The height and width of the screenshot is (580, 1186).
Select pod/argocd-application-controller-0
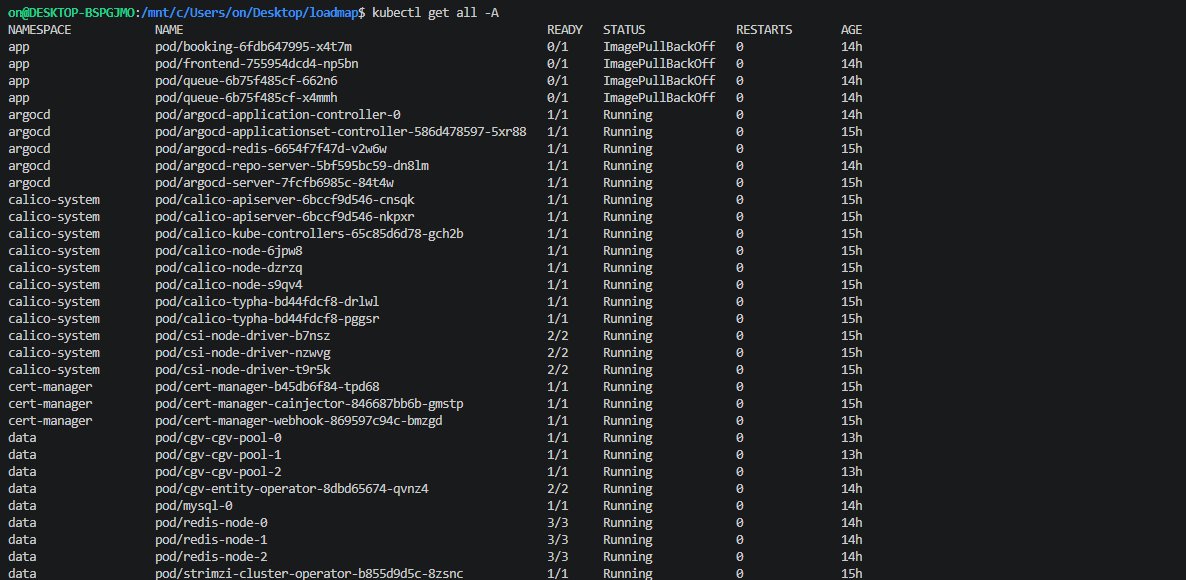tap(278, 115)
